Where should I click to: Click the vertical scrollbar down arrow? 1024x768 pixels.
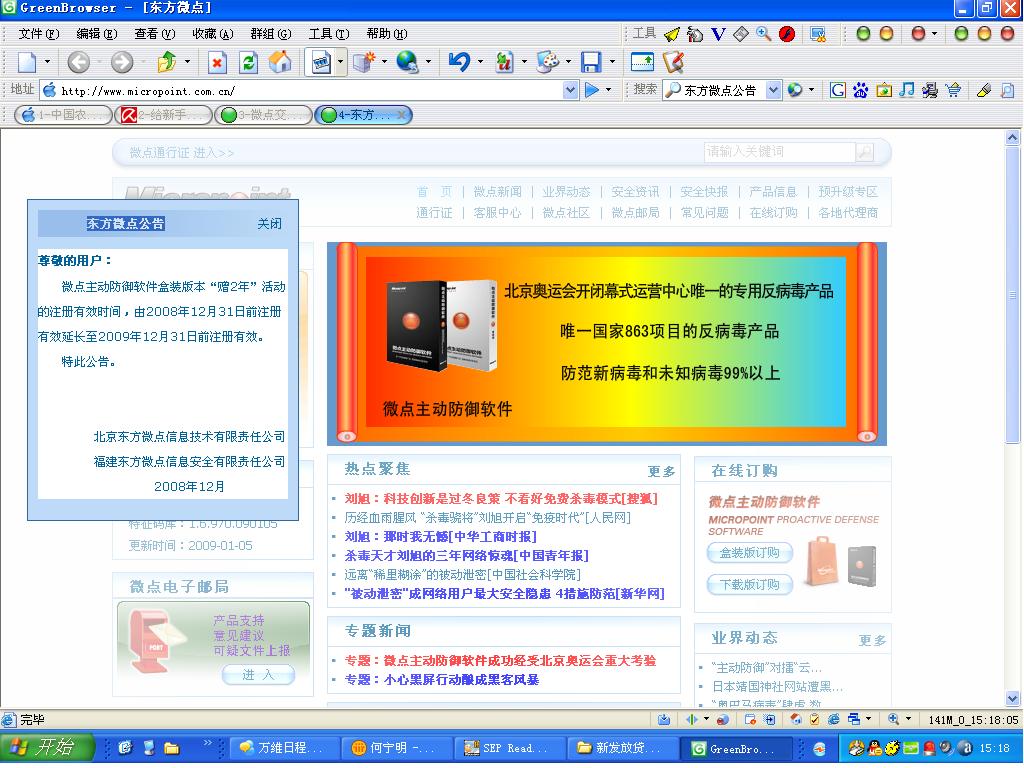pyautogui.click(x=1012, y=698)
